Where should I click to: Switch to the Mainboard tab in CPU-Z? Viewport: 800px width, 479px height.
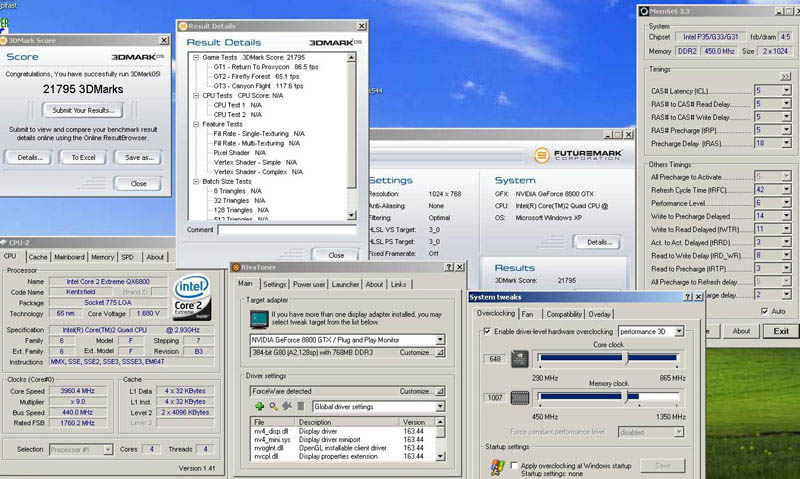pyautogui.click(x=69, y=257)
